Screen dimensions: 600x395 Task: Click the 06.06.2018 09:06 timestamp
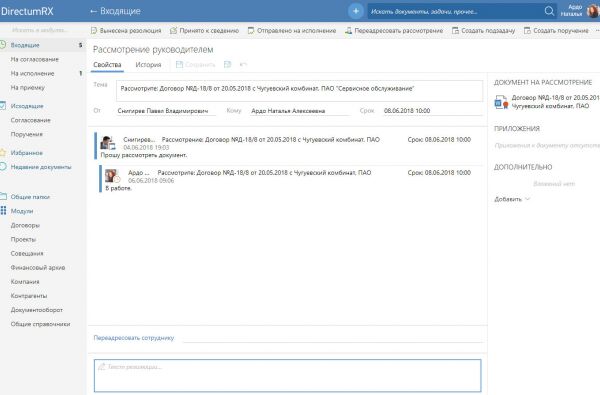coord(151,180)
